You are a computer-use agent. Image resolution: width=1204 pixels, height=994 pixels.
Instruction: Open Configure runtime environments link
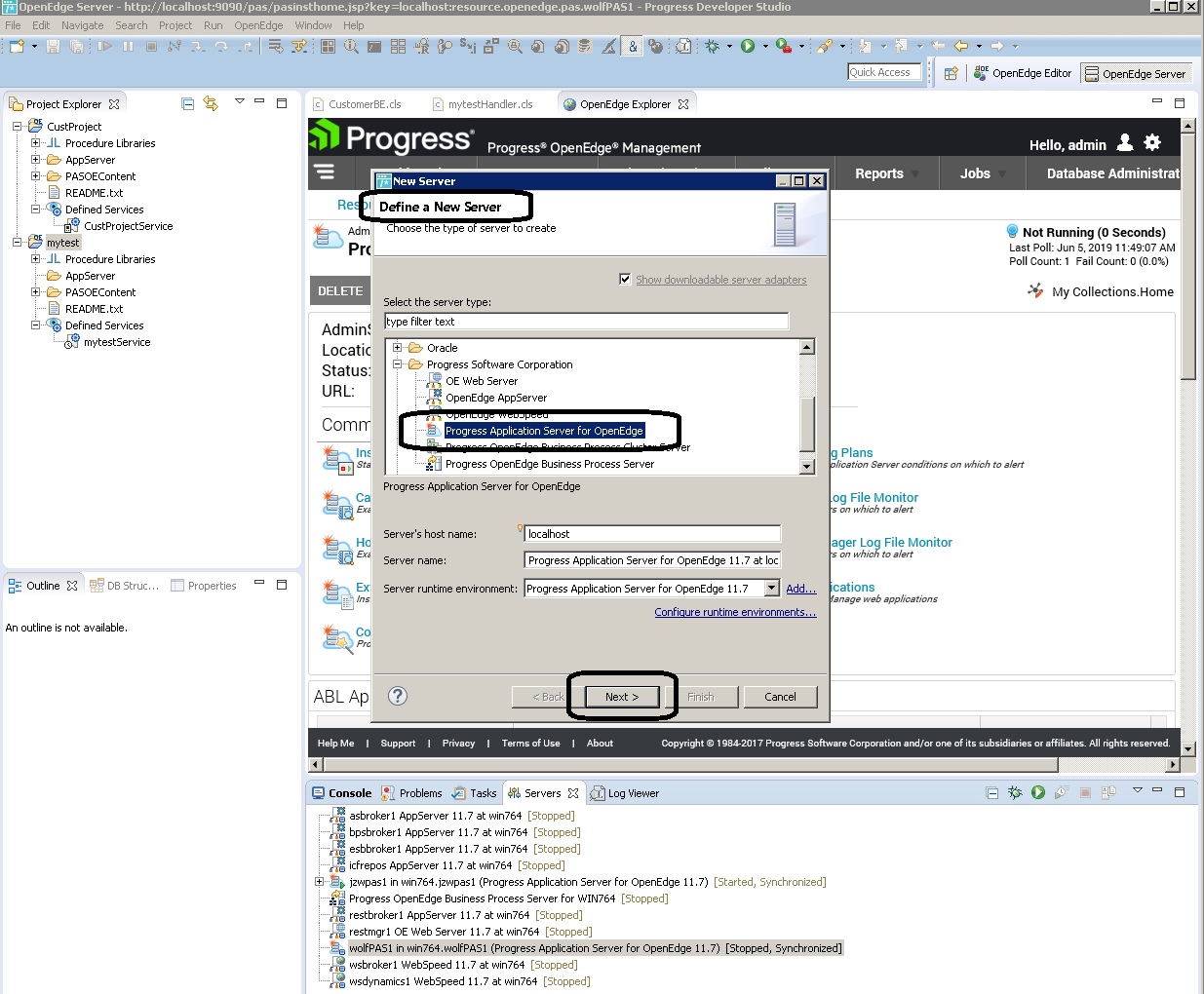pyautogui.click(x=735, y=612)
